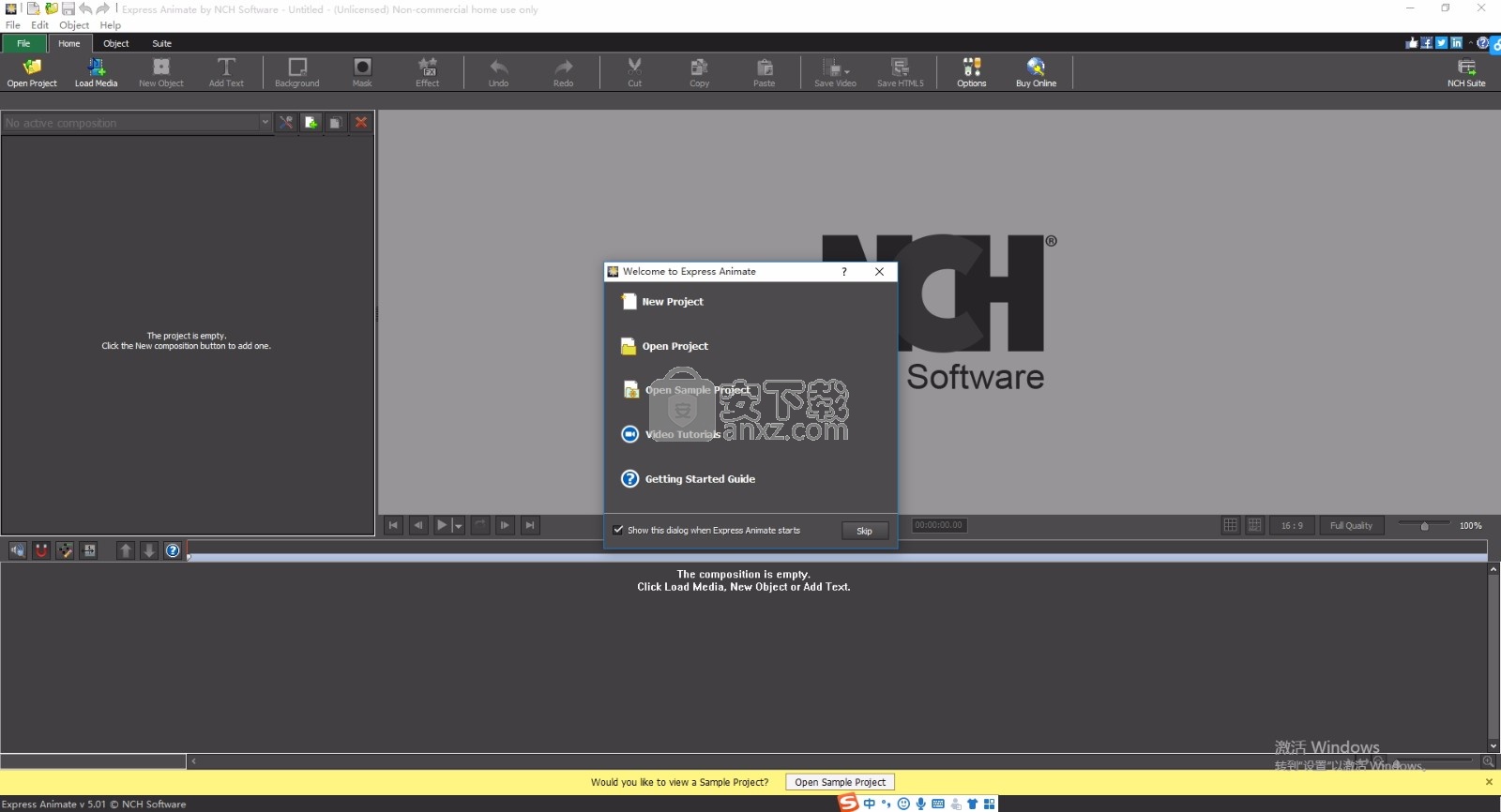Screen dimensions: 1501x812
Task: Open the Options toolbar icon
Action: point(972,72)
